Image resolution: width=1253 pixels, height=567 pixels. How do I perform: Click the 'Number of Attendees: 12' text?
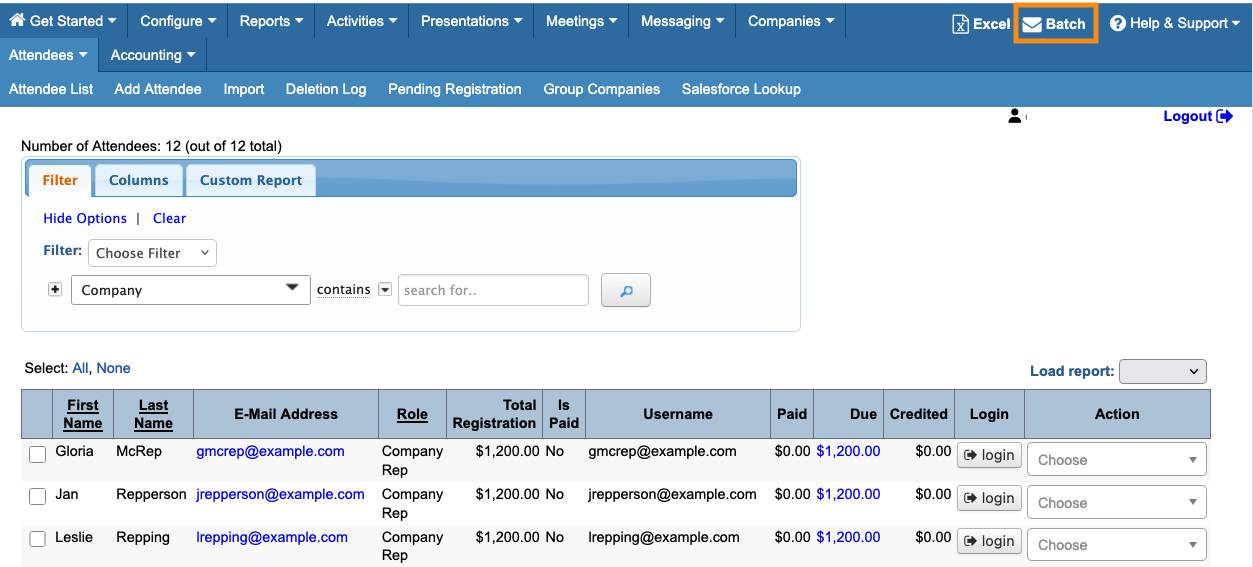(100, 146)
